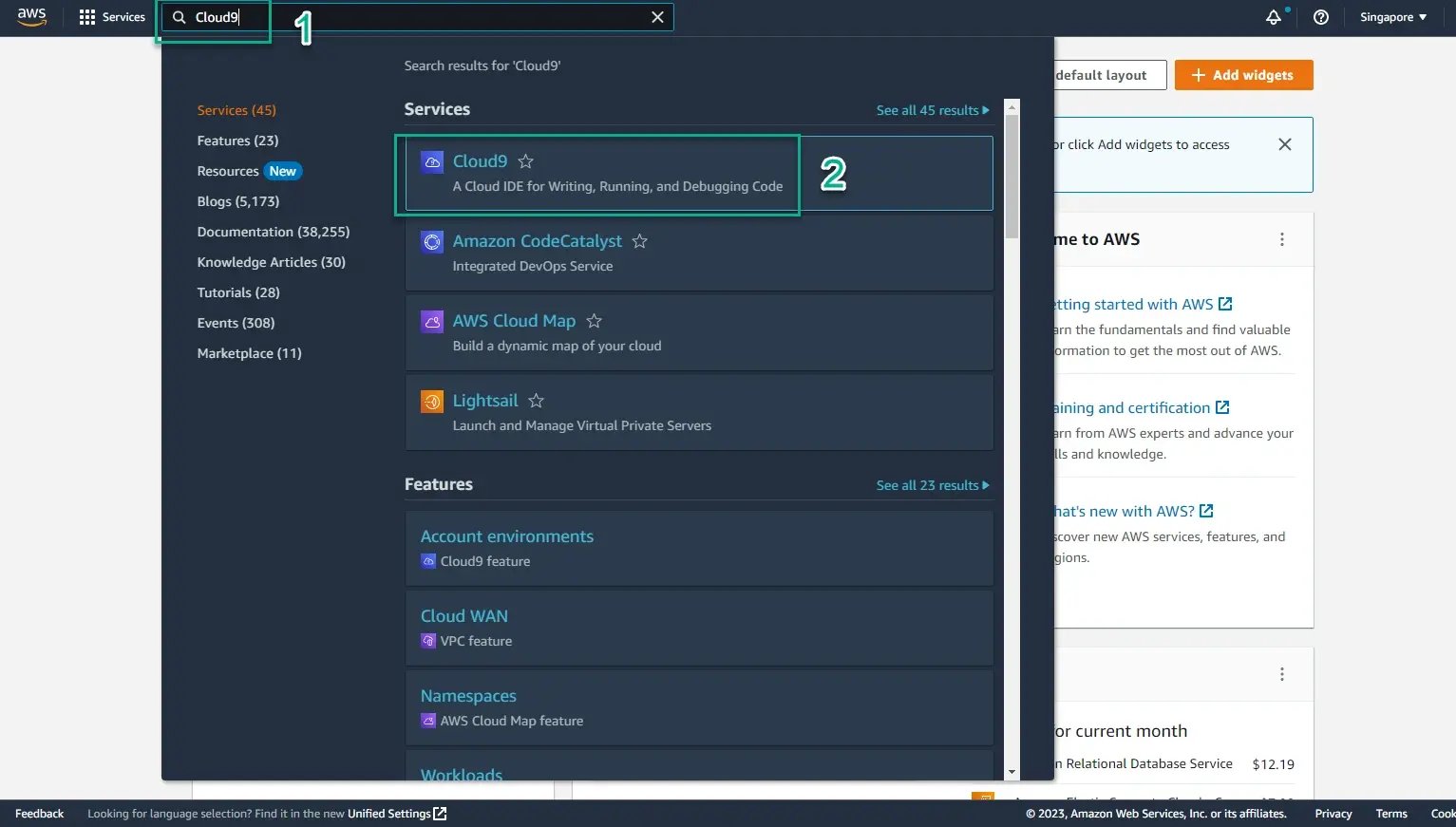The image size is (1456, 827).
Task: Favorite Cloud9 using its star toggle
Action: pos(525,161)
